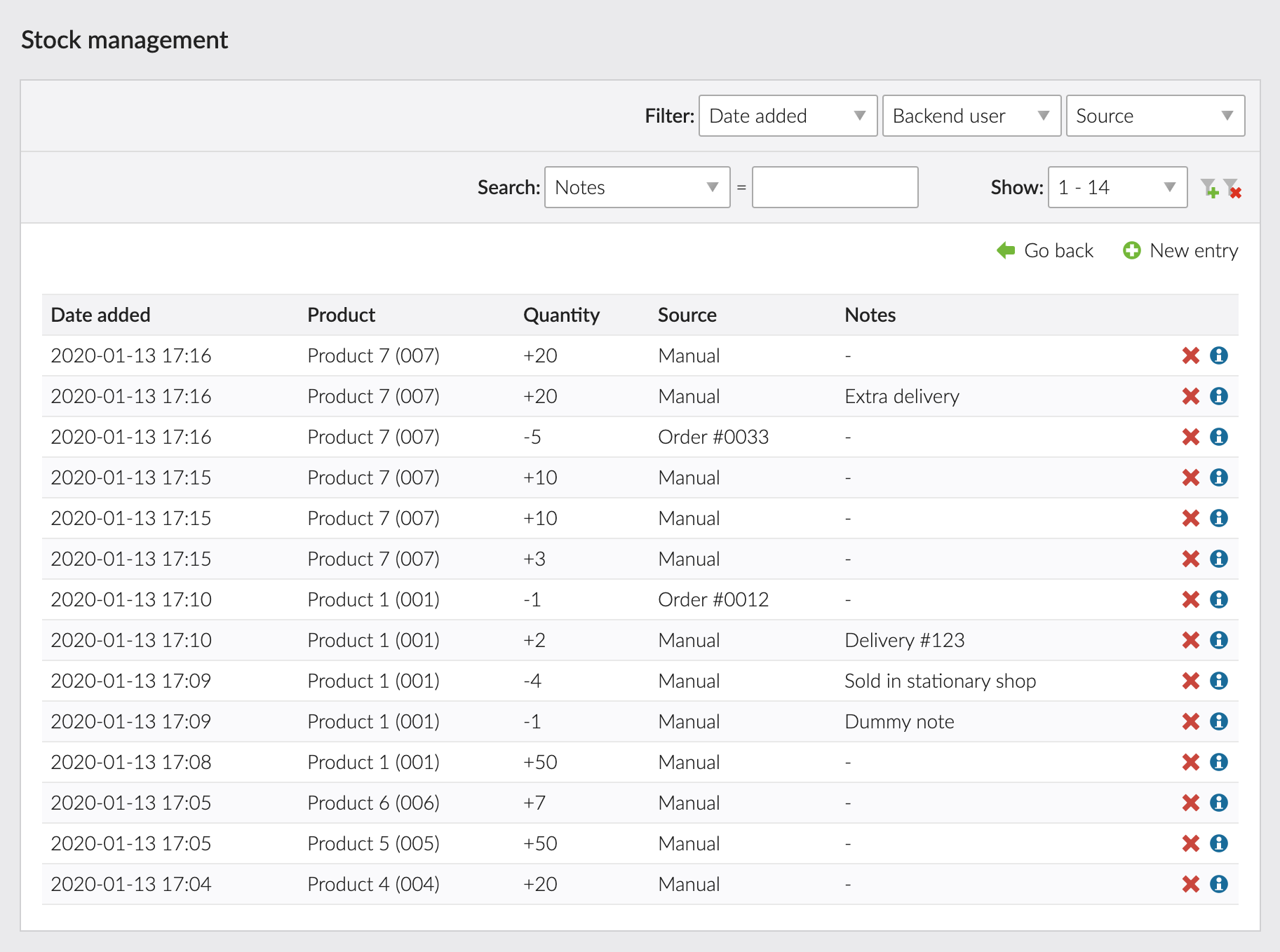Change the Show 1 - 14 range dropdown
The width and height of the screenshot is (1280, 952).
pos(1117,187)
